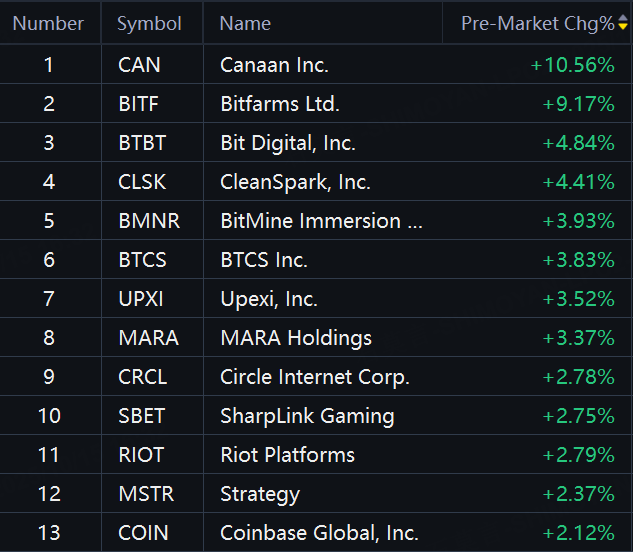Sort by Pre-Market Chg% arrow icon

[623, 23]
